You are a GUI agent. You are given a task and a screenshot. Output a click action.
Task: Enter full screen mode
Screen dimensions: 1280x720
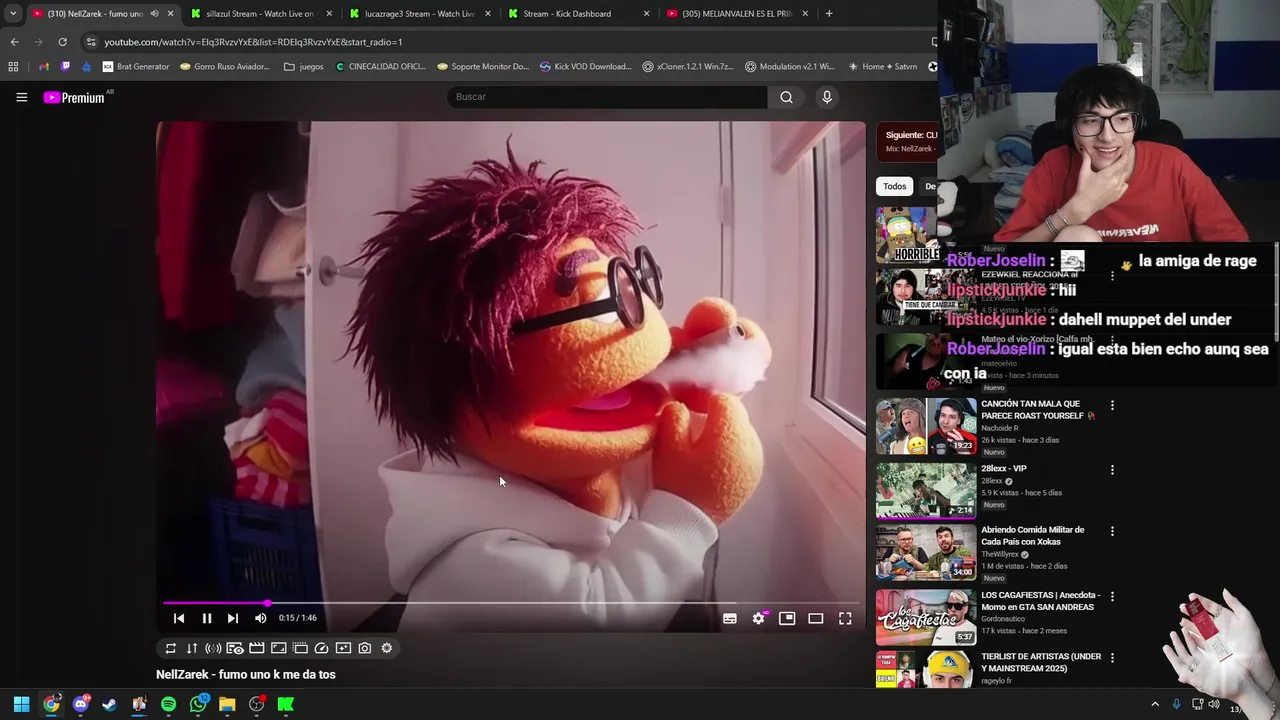[845, 619]
